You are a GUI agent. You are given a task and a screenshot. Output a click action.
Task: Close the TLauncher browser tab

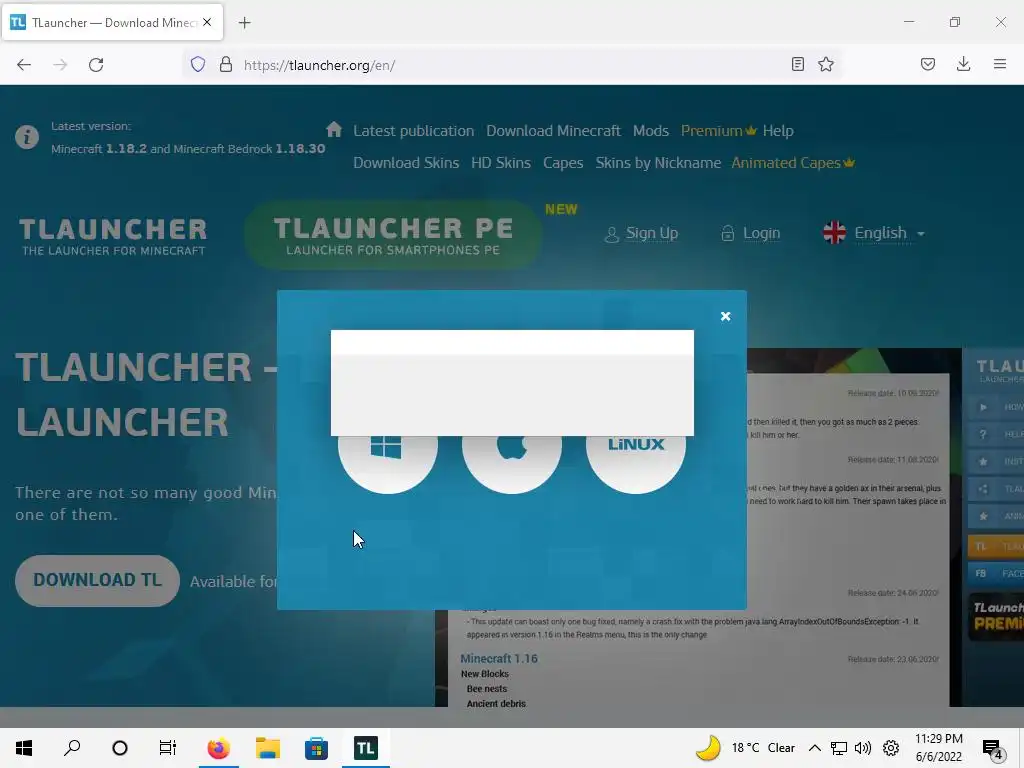pyautogui.click(x=207, y=22)
